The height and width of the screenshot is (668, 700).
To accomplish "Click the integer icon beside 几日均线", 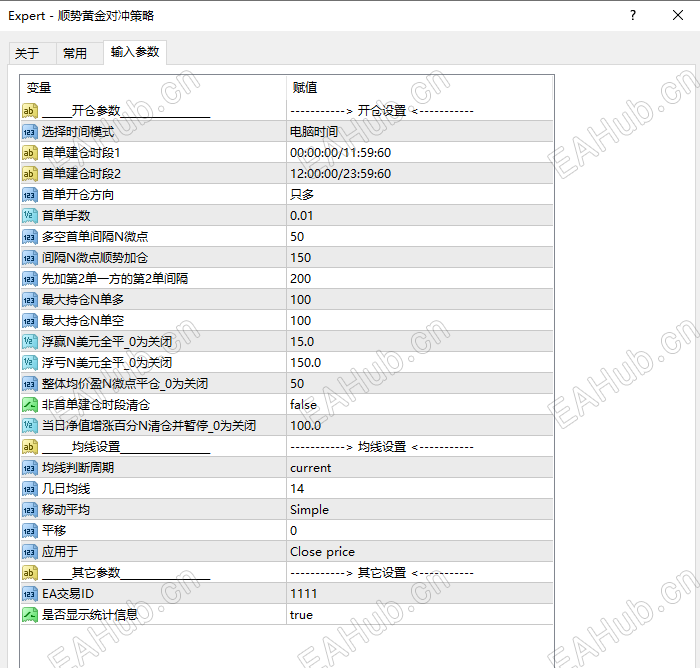I will (29, 488).
